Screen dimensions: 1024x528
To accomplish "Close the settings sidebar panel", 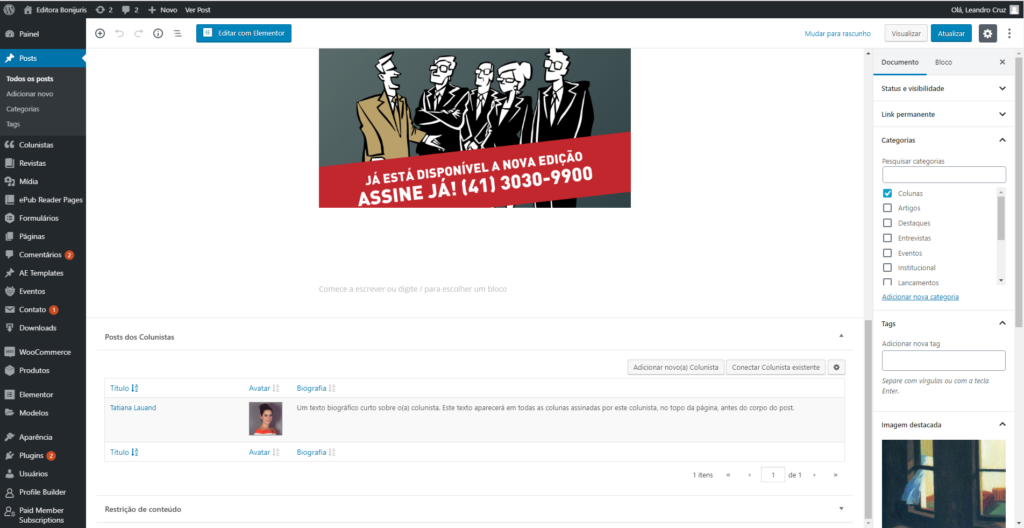I will pyautogui.click(x=1002, y=62).
